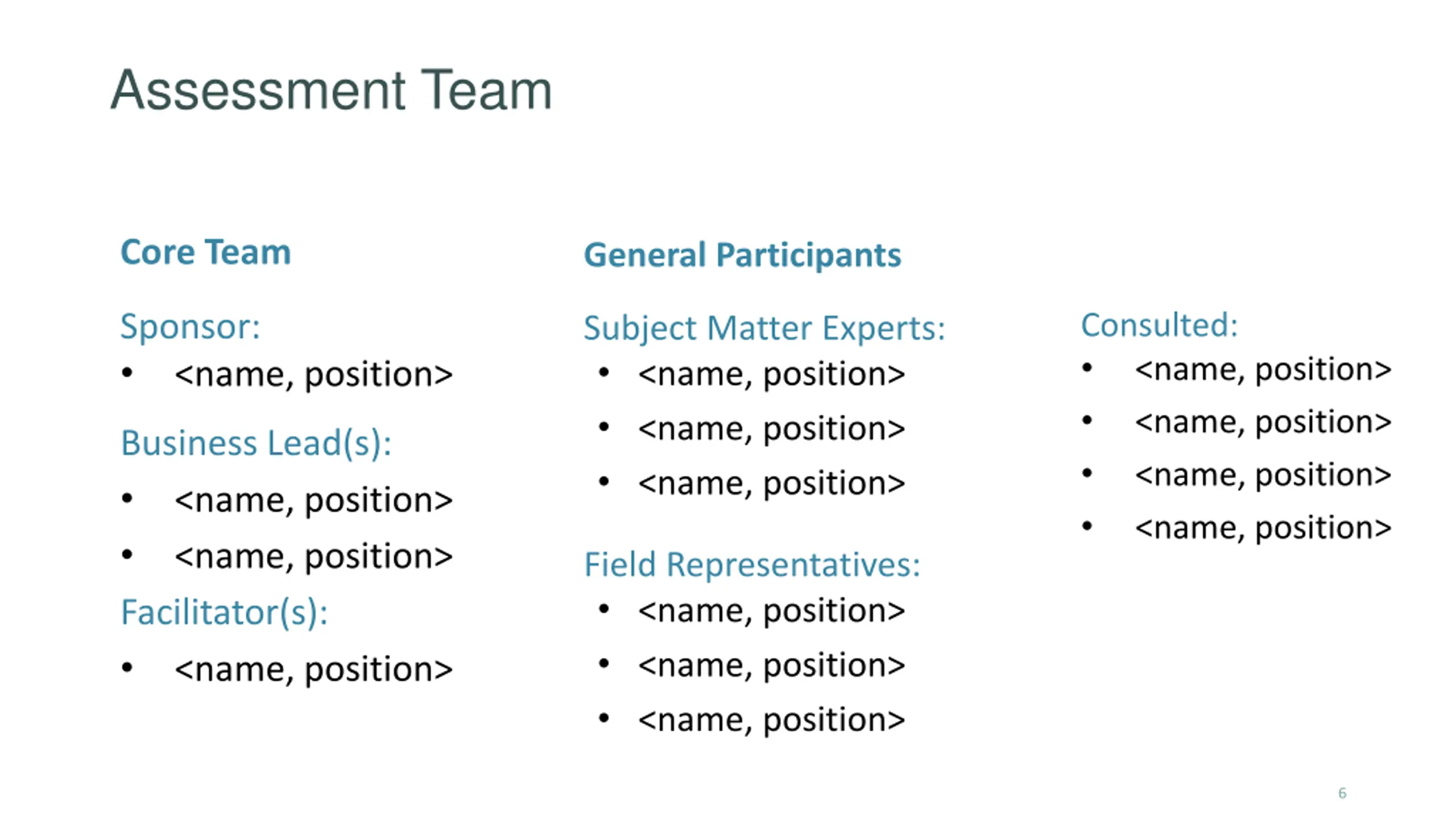Screen dimensions: 1456x819
Task: Click the name placeholder under Sponsor
Action: pos(313,375)
